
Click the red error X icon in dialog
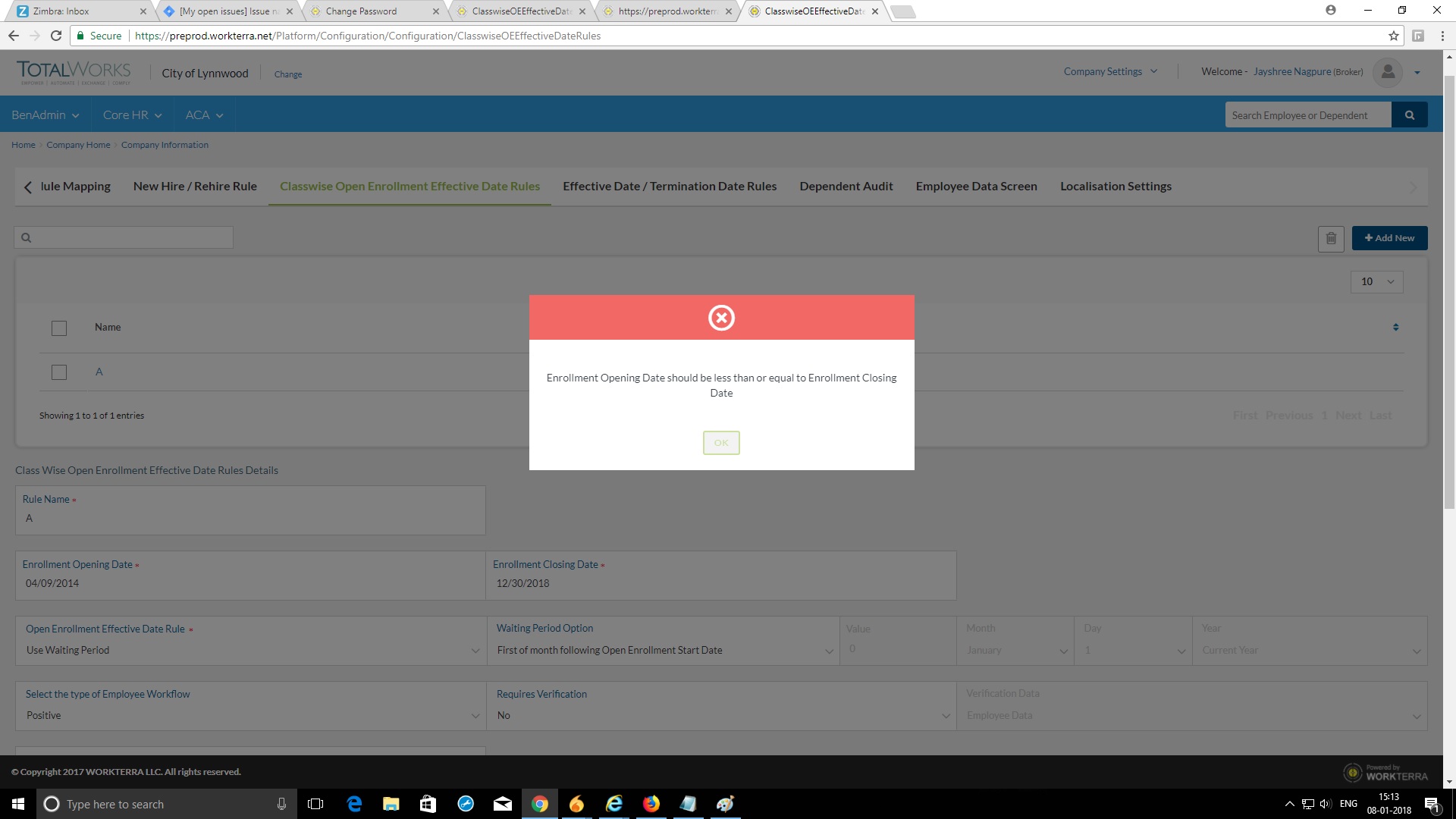[x=721, y=318]
